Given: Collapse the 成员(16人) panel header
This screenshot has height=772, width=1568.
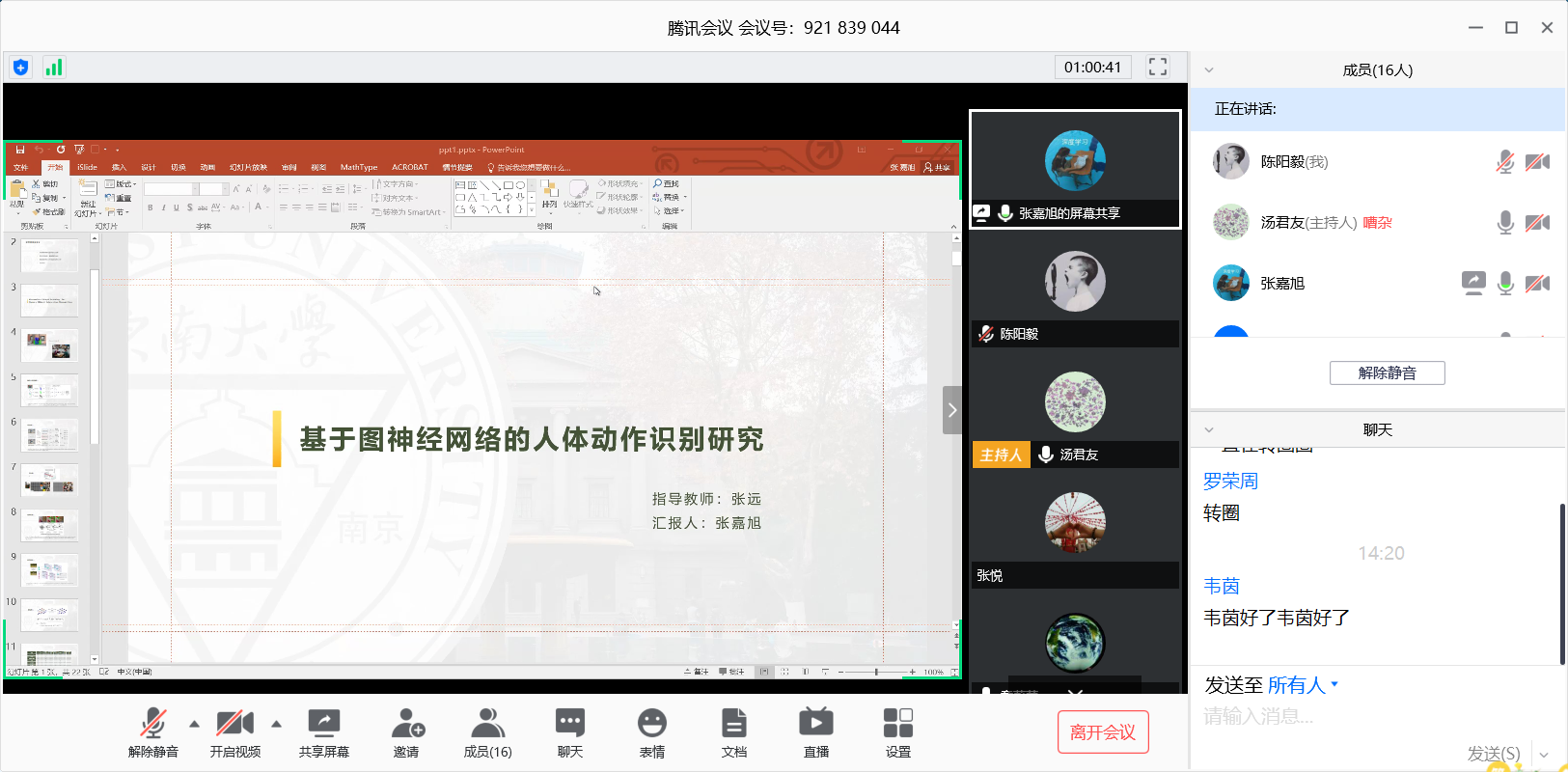Looking at the screenshot, I should [x=1209, y=70].
